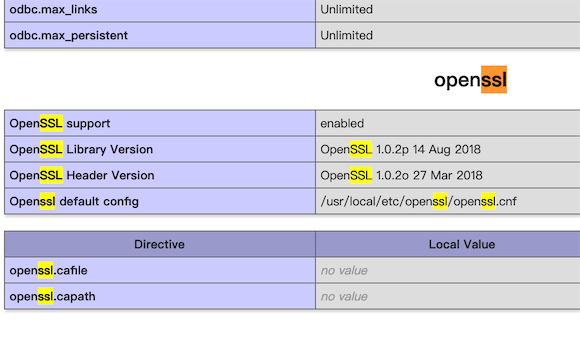This screenshot has width=580, height=360.
Task: Click the Local Value column header
Action: click(x=462, y=244)
